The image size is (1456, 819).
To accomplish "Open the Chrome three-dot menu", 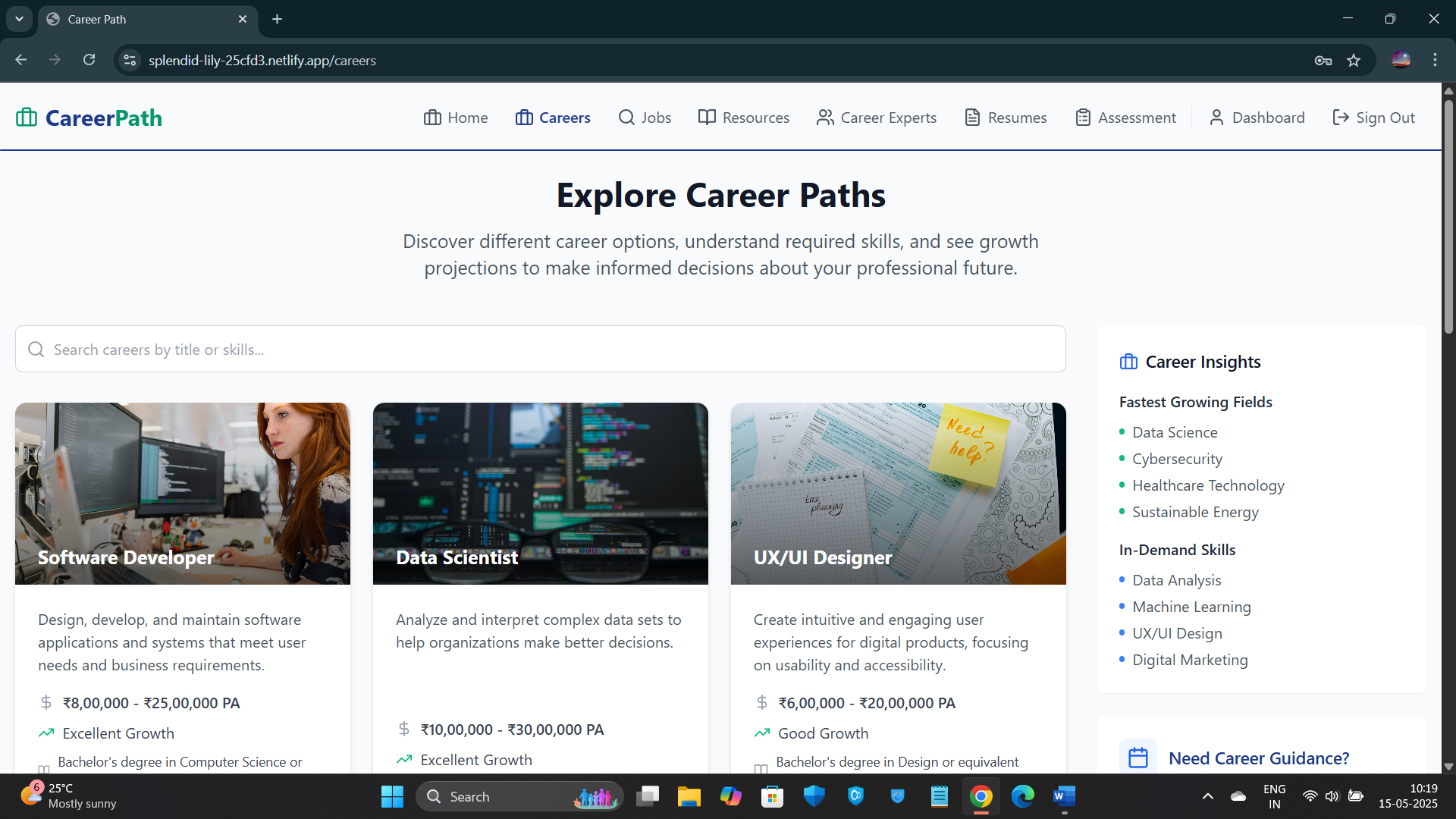I will pyautogui.click(x=1435, y=60).
